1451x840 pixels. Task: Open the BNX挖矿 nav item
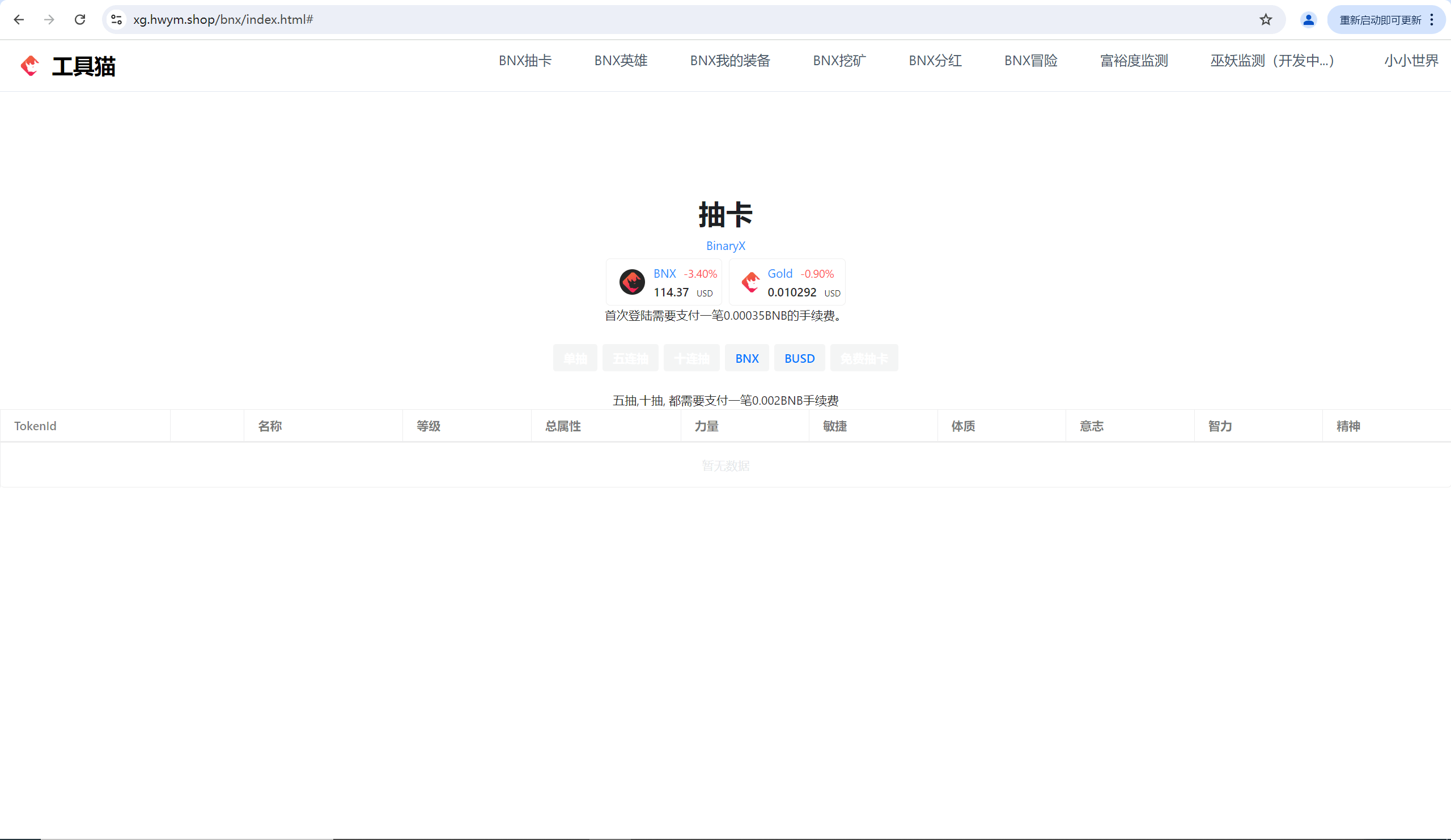(x=839, y=61)
